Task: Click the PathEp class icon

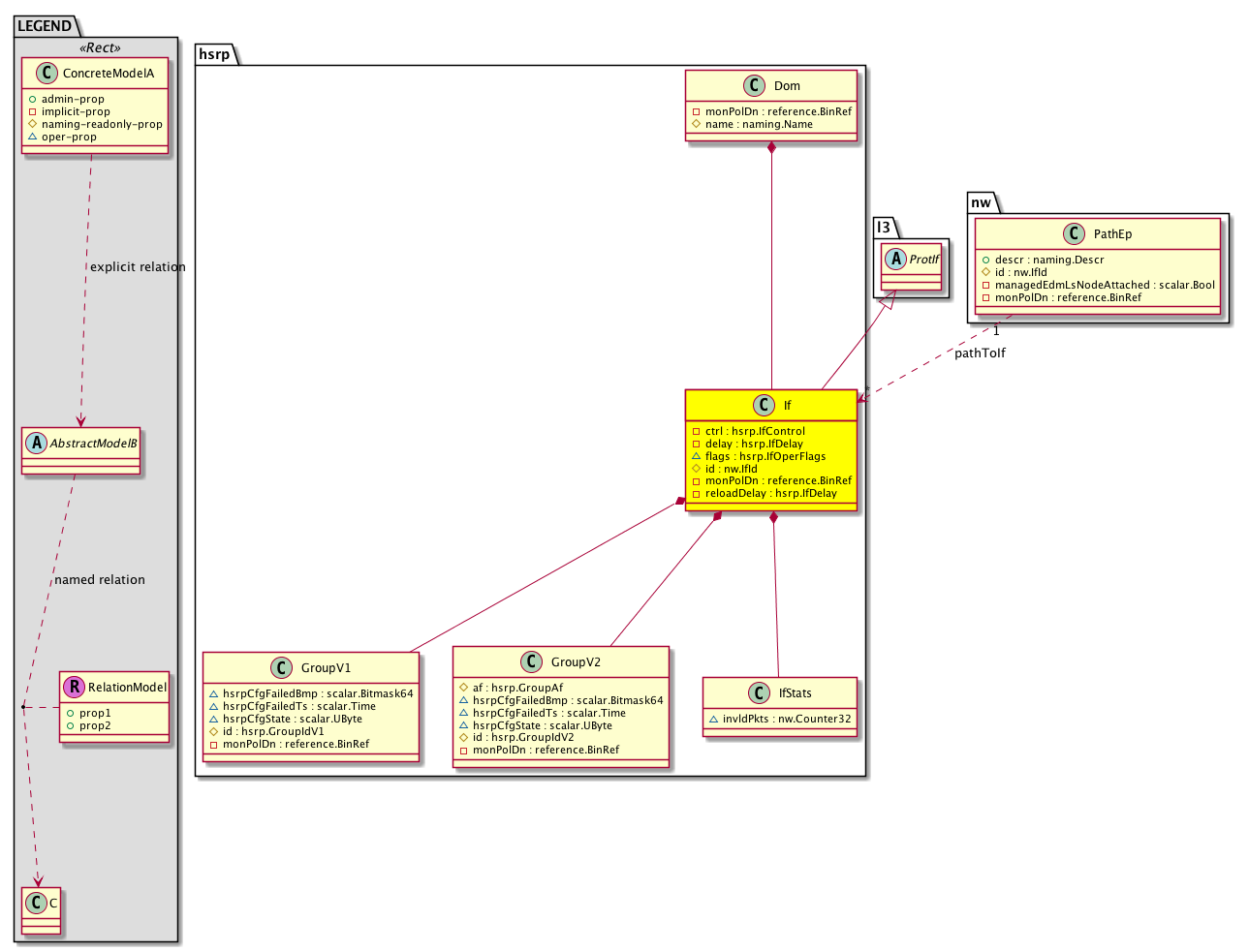Action: tap(1074, 233)
